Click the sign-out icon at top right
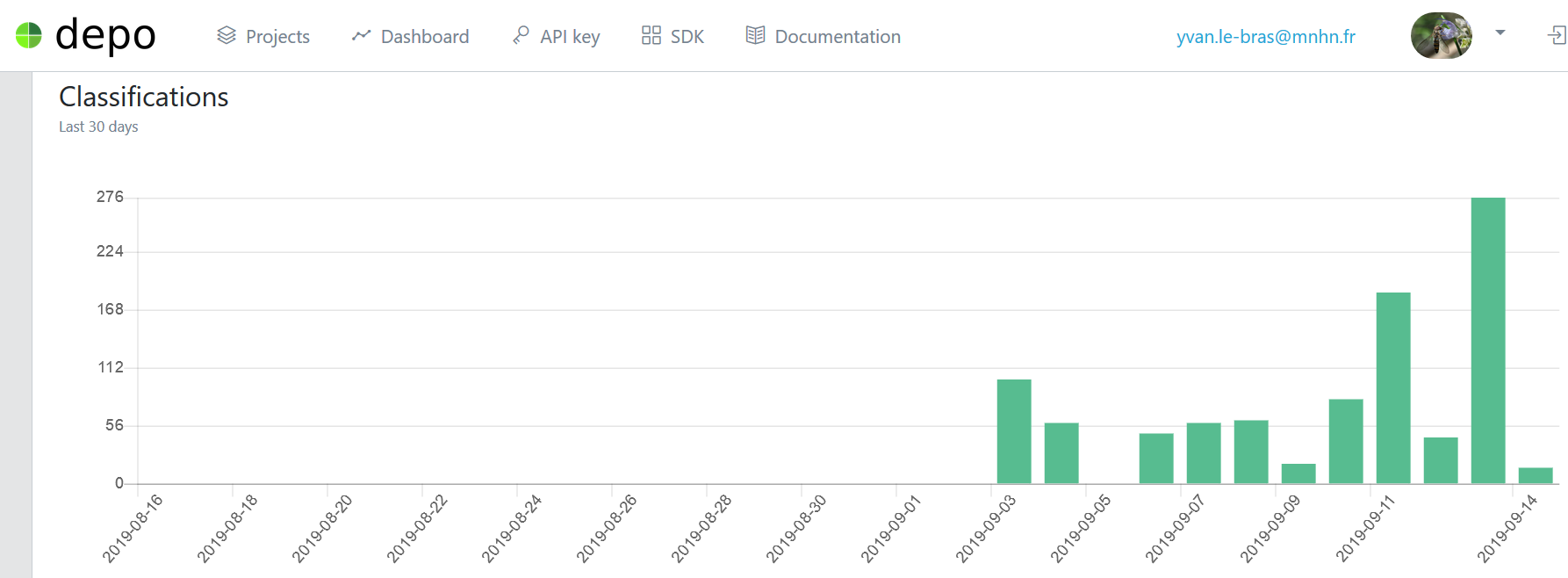1568x578 pixels. point(1557,35)
